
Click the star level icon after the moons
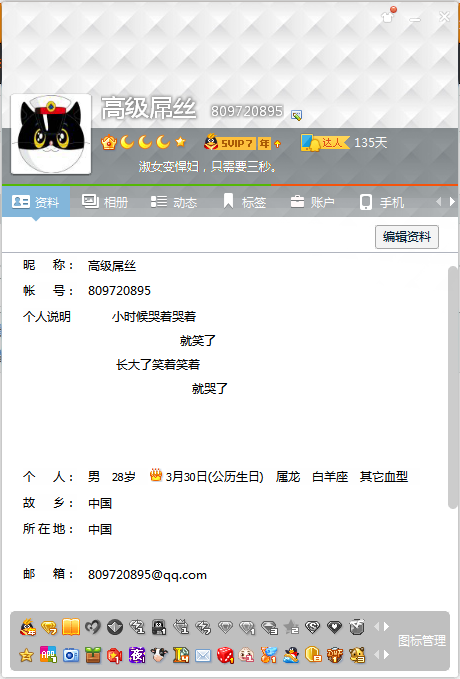tap(181, 142)
